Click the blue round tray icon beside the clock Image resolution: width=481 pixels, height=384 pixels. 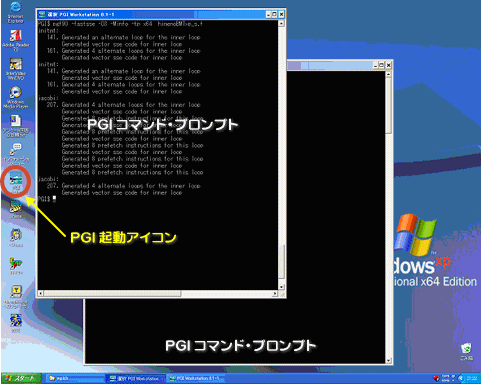point(462,378)
